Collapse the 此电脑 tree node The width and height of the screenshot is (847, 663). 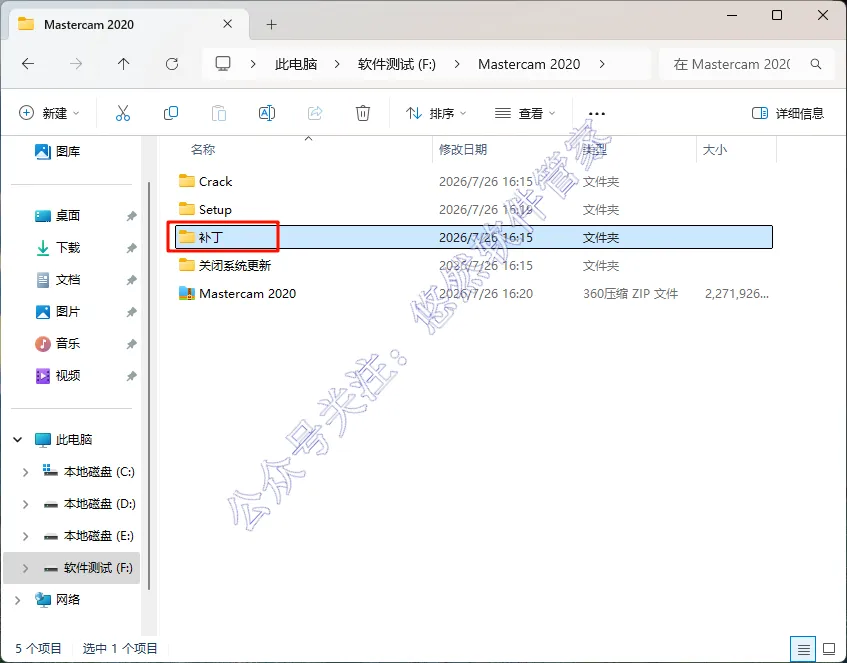tap(18, 439)
